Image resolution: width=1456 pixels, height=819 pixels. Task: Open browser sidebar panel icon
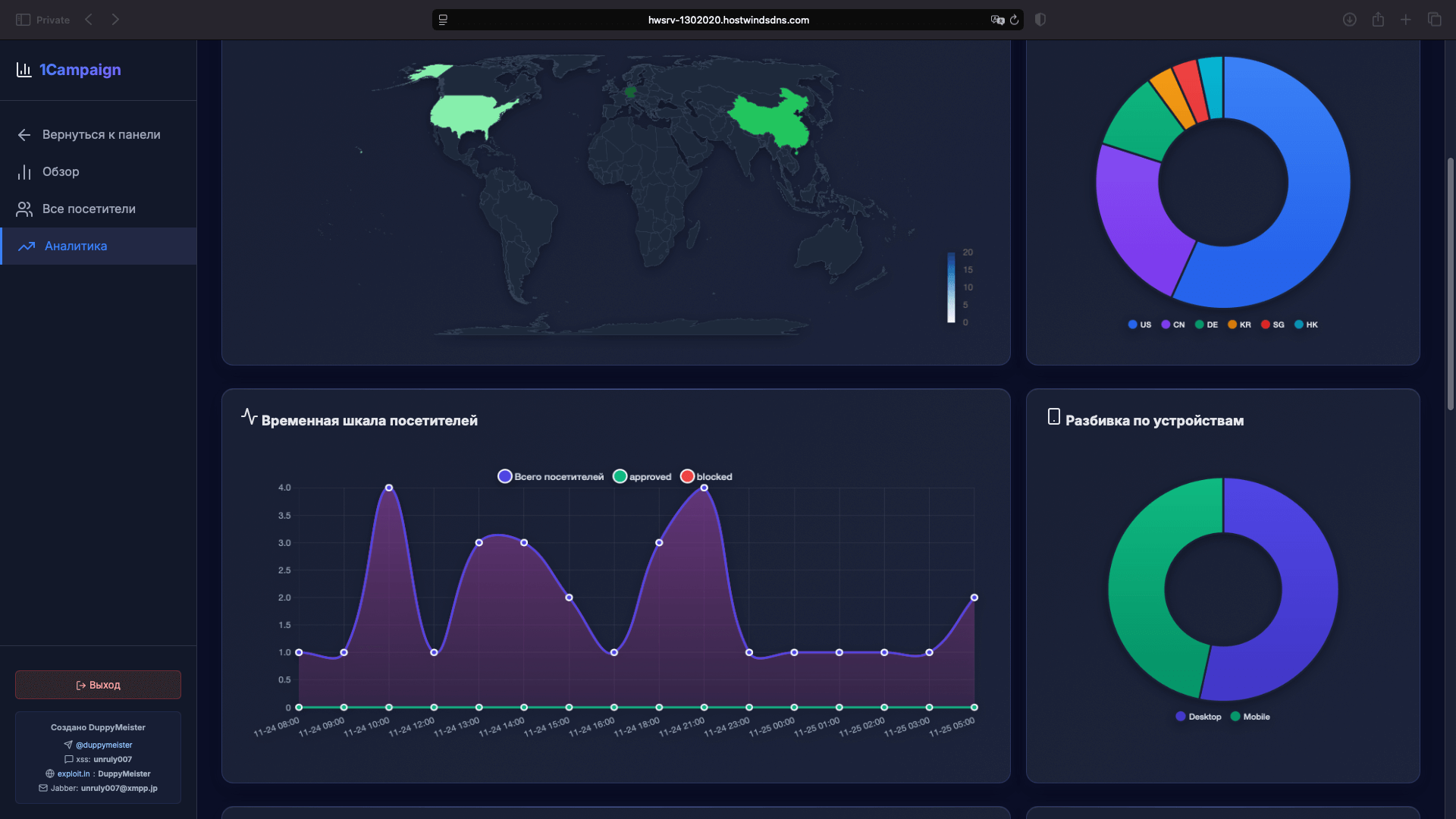[x=24, y=20]
